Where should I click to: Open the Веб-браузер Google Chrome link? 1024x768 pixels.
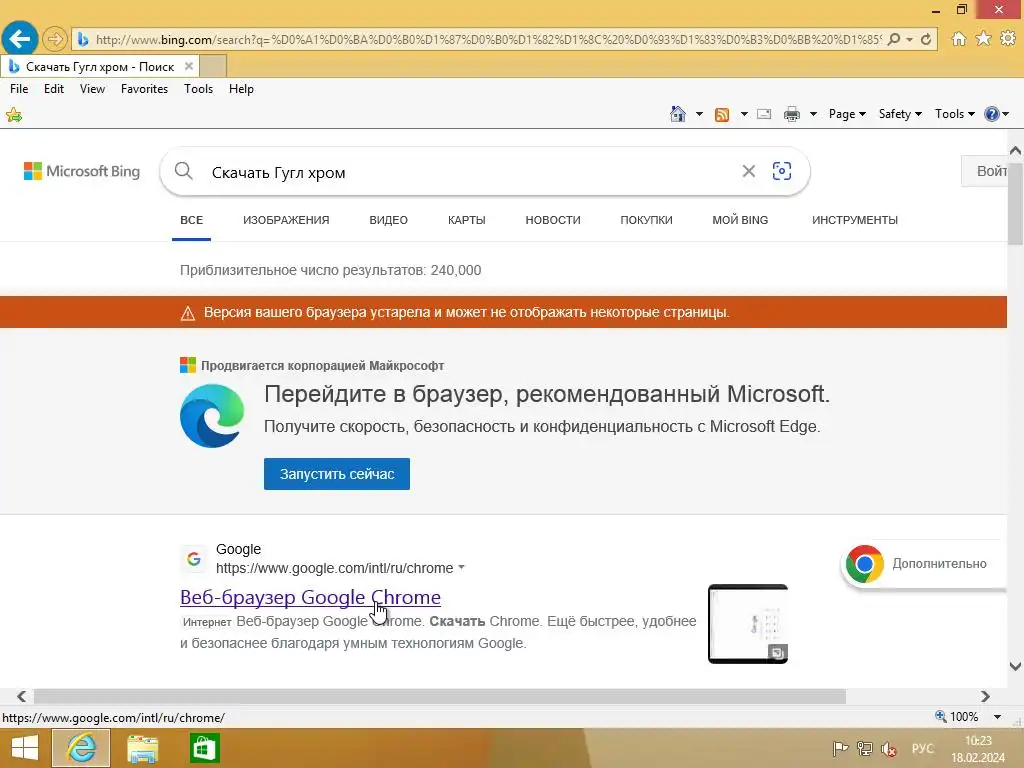(x=310, y=597)
